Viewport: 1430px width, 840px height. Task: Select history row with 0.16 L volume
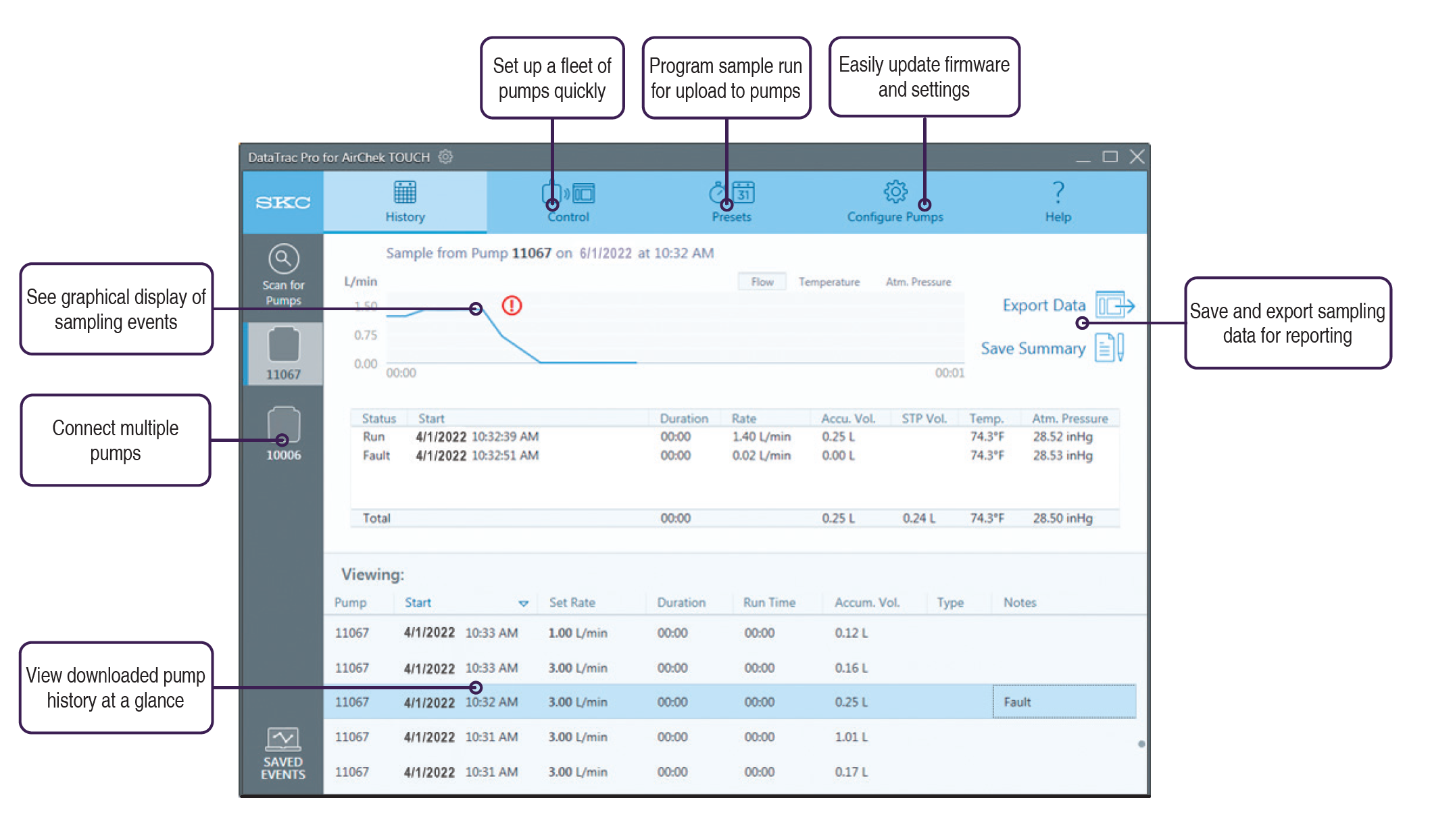click(731, 668)
